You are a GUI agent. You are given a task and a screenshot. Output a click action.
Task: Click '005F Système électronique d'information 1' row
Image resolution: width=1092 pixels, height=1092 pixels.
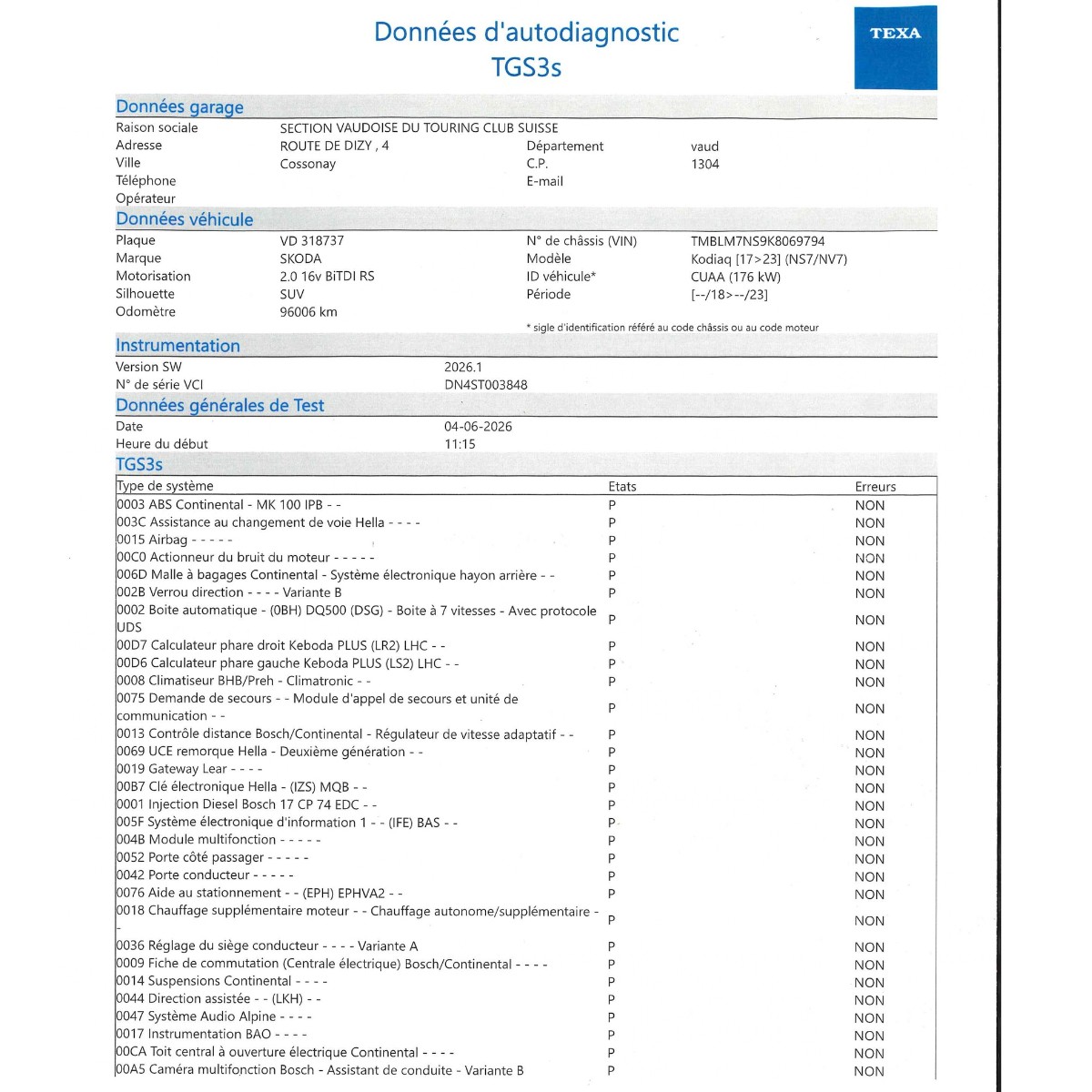point(526,823)
